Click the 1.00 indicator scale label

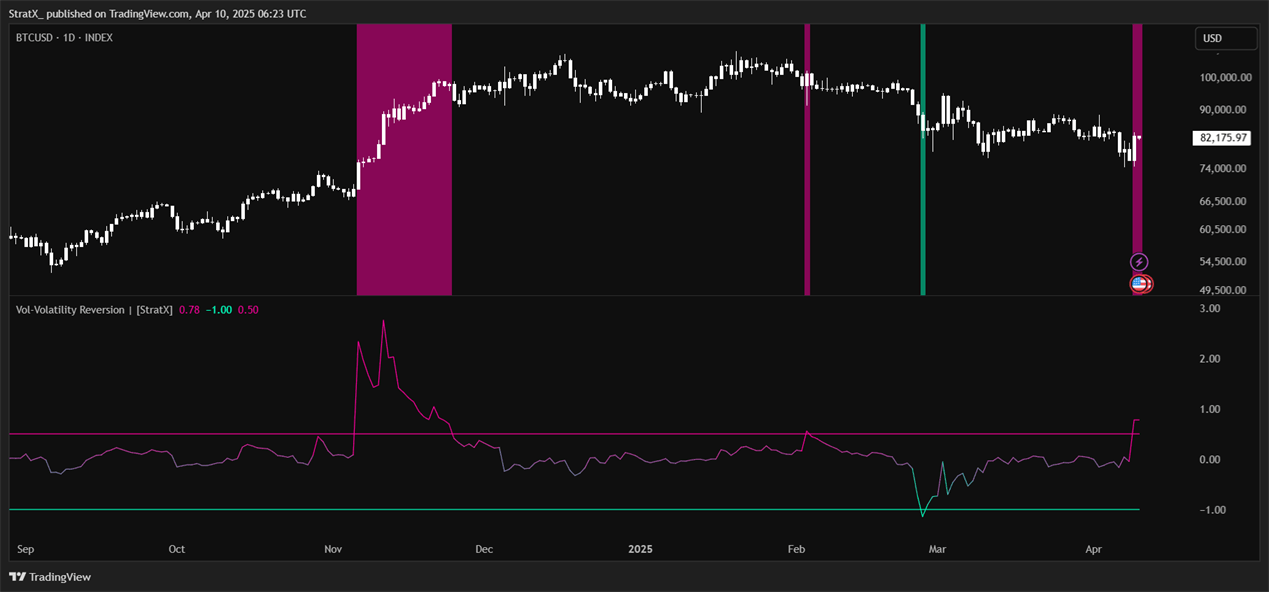[x=1208, y=409]
